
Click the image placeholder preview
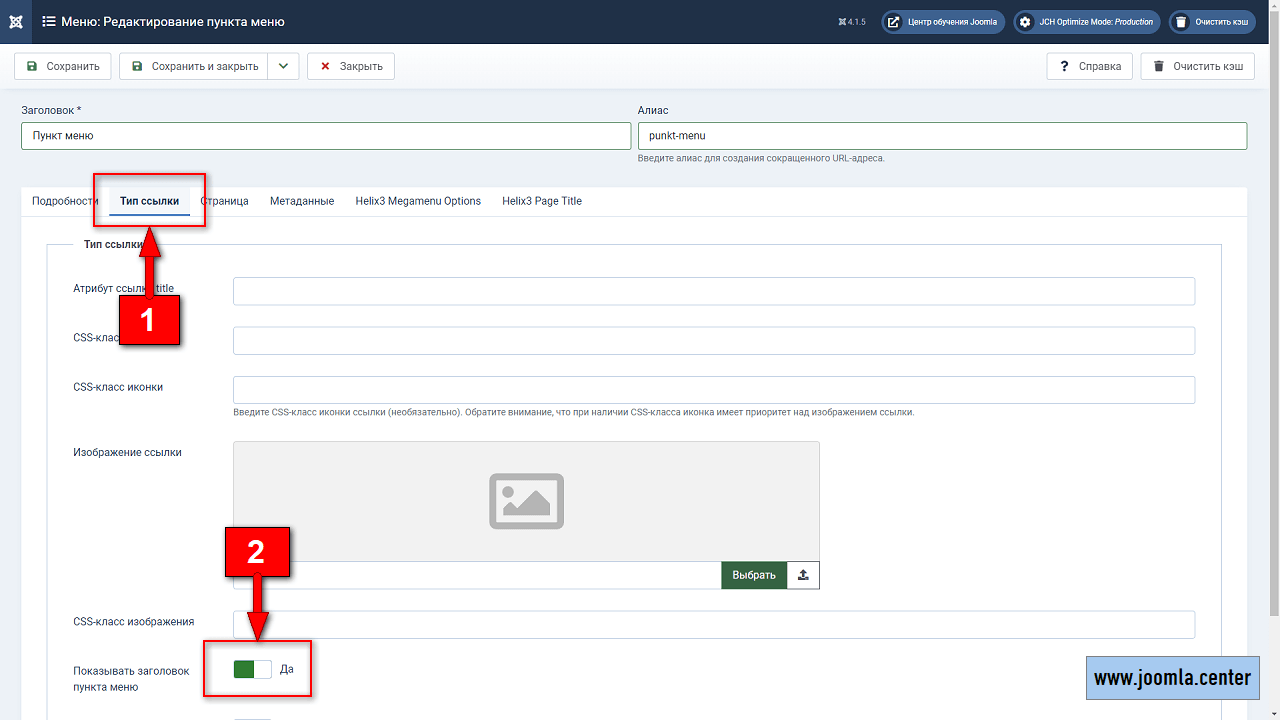point(526,501)
